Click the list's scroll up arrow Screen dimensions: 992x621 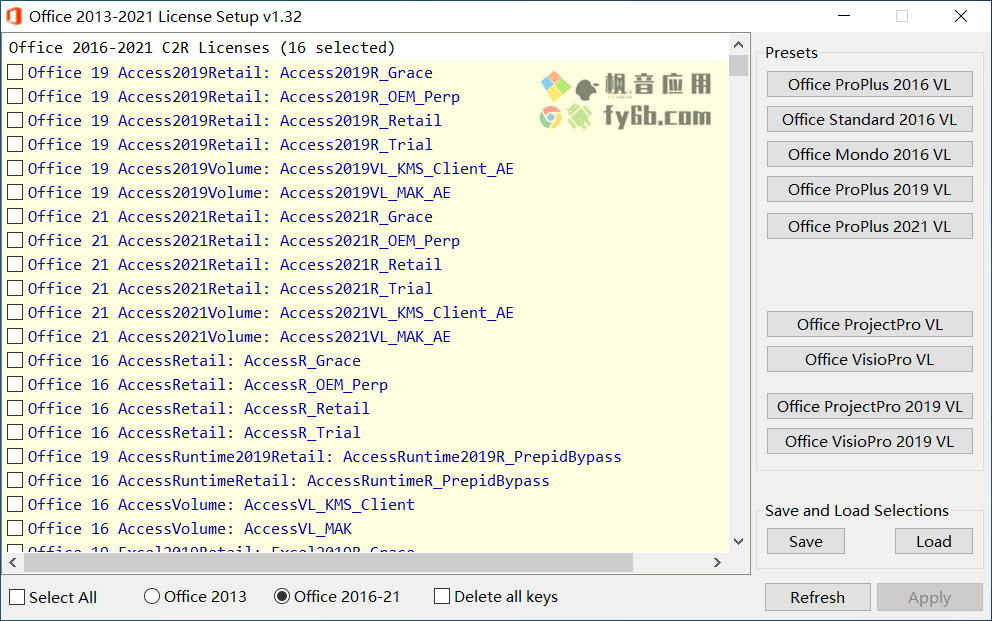click(738, 45)
